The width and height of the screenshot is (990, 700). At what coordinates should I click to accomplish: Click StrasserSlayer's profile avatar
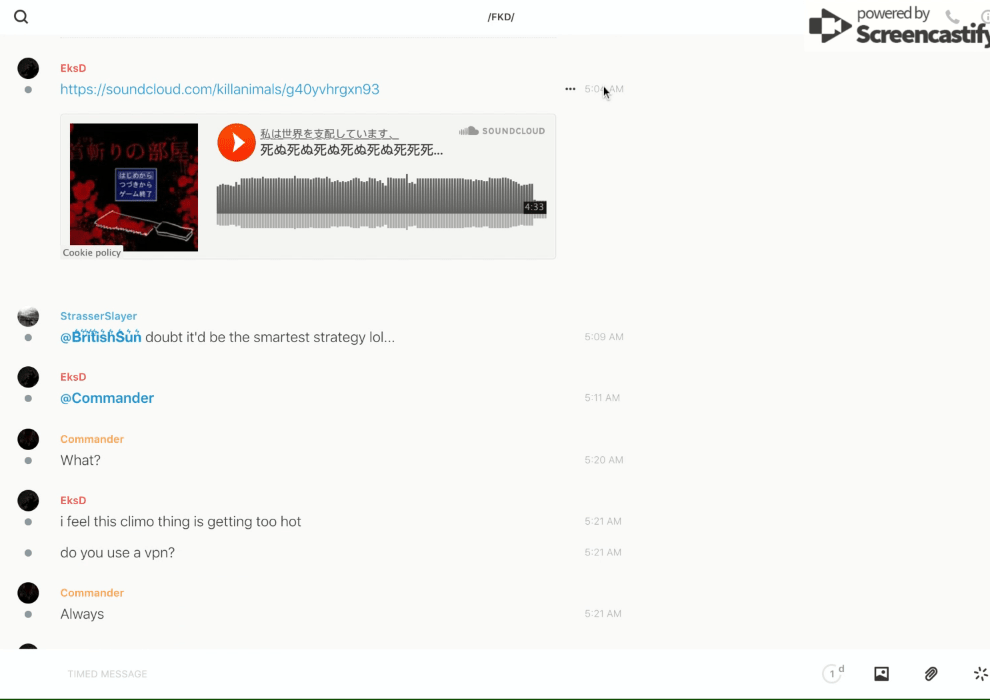[x=28, y=316]
